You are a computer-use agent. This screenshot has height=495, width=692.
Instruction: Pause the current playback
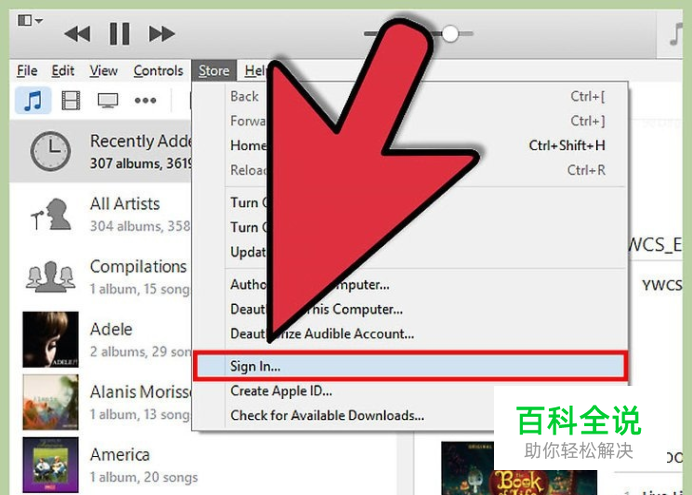(119, 34)
